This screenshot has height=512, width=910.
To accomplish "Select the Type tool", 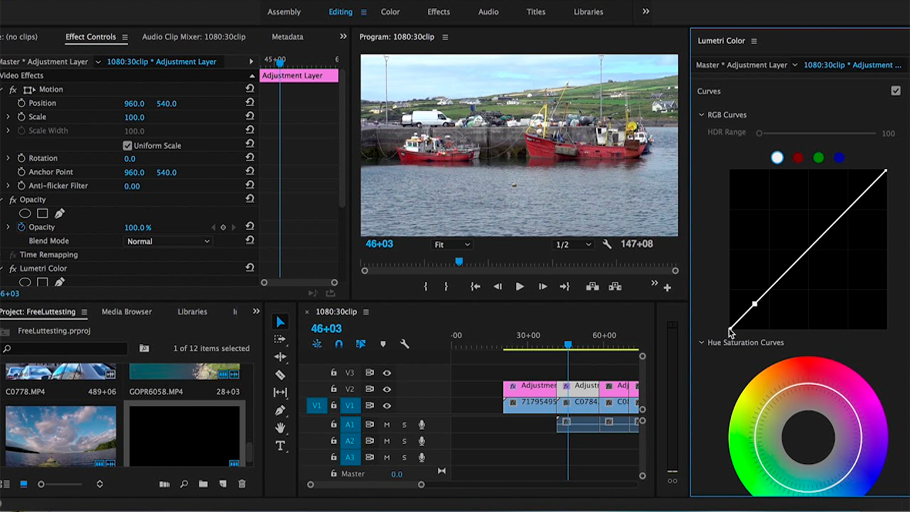I will click(281, 446).
